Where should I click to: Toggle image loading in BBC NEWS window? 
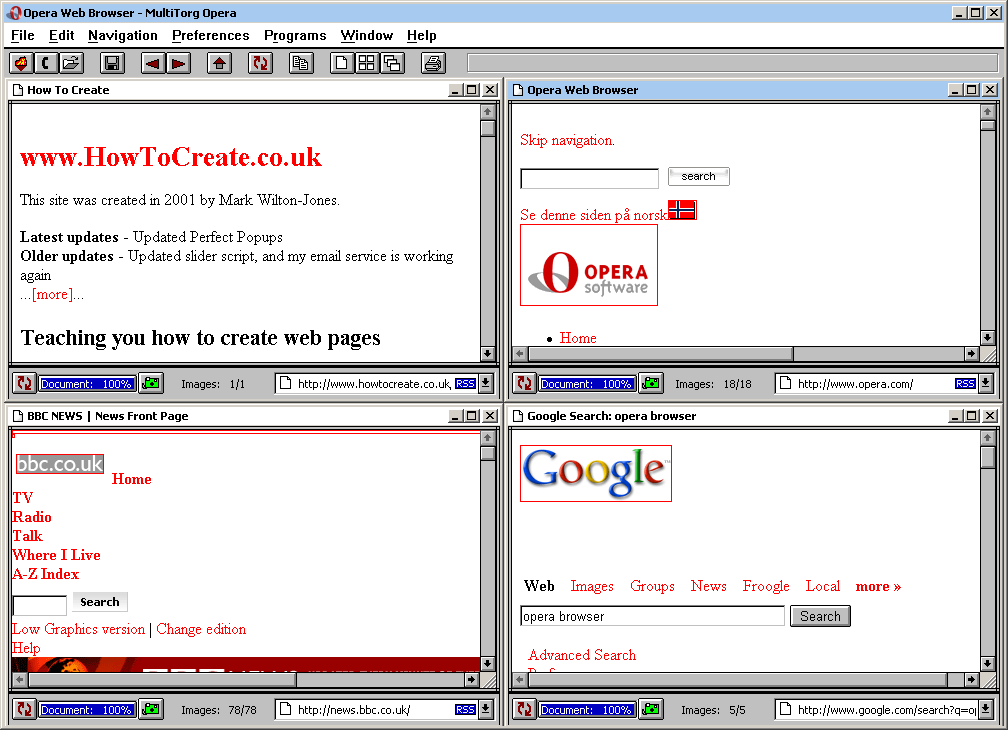(x=152, y=709)
